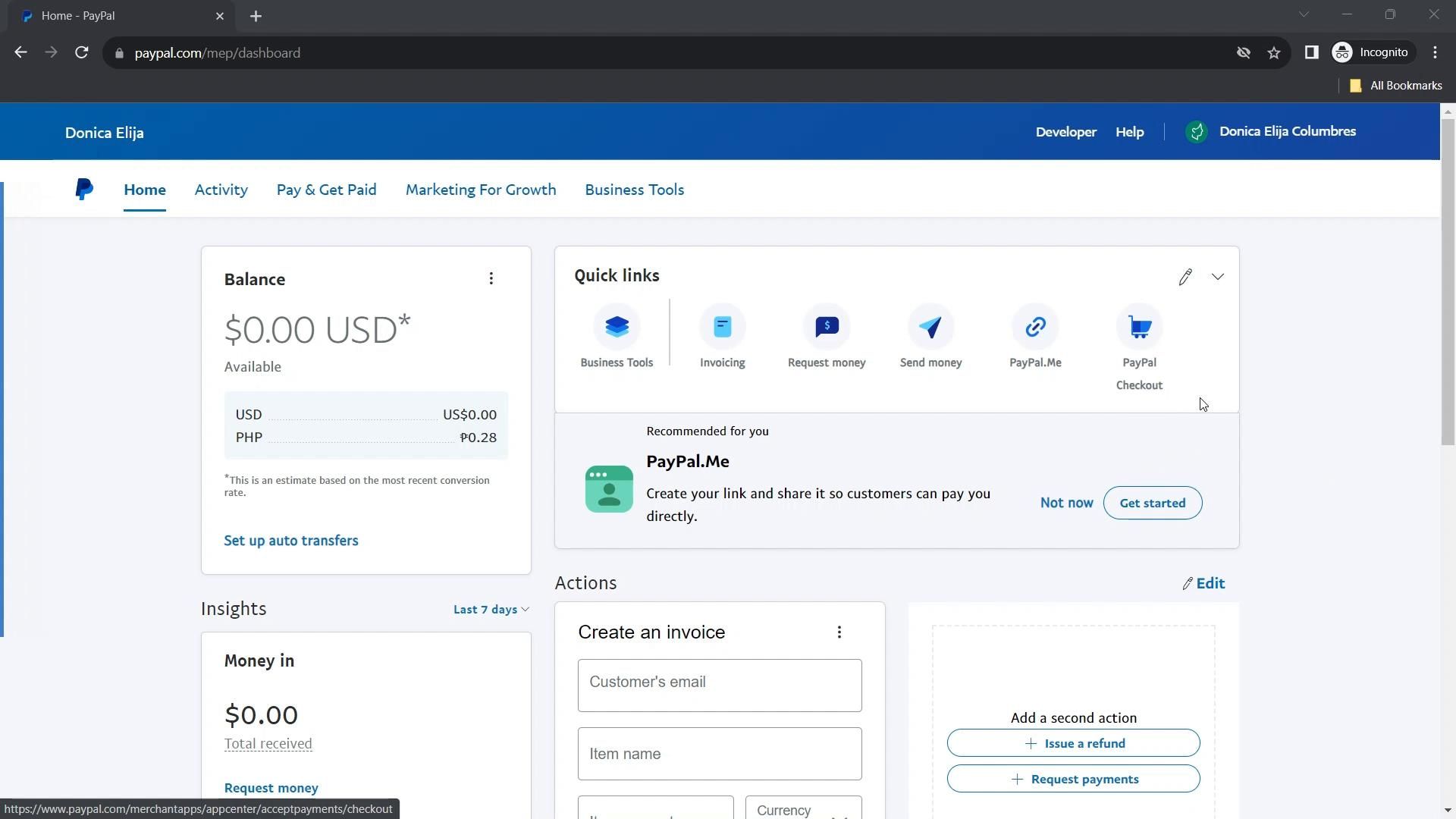The image size is (1456, 819).
Task: Open the Invoicing quick link icon
Action: click(722, 328)
